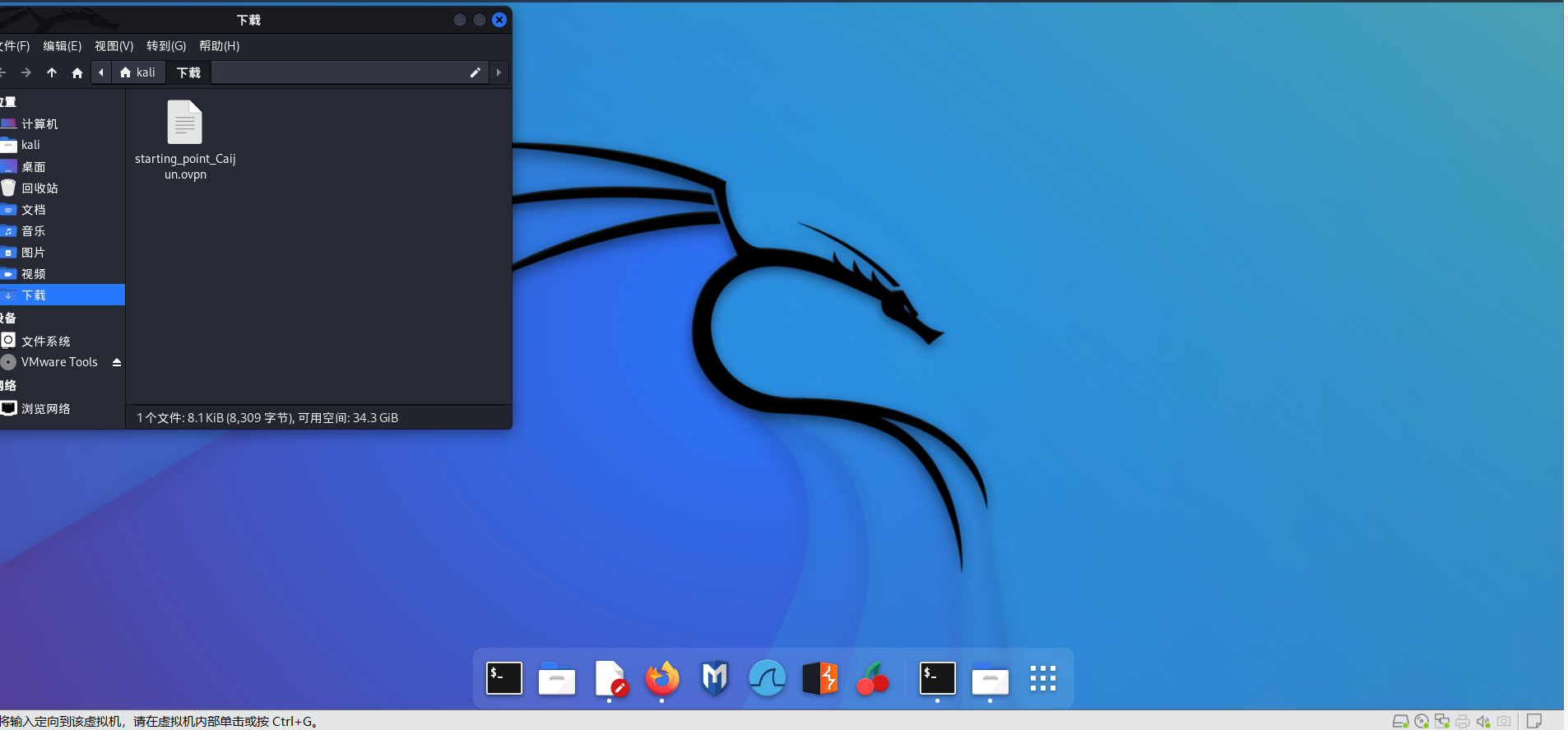Click the status bar file count text
Image resolution: width=1568 pixels, height=730 pixels.
coord(267,418)
